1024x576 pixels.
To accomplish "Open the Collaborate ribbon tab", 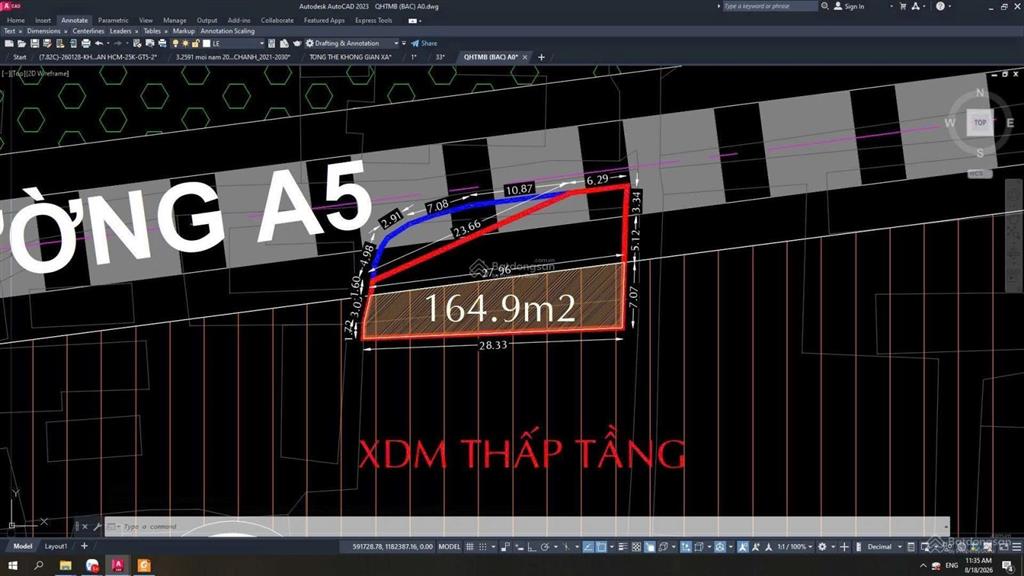I will click(277, 20).
